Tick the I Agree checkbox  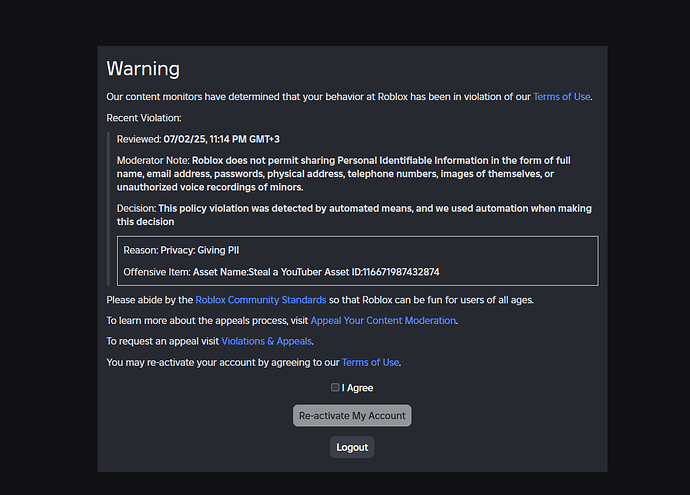[335, 387]
